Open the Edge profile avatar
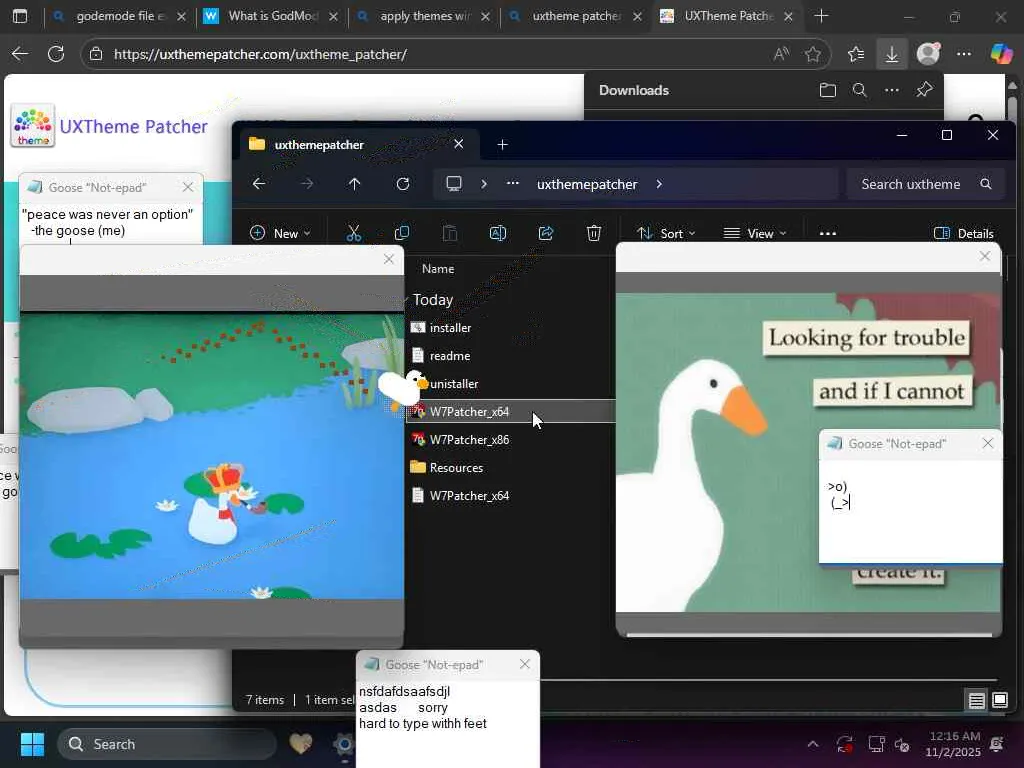The image size is (1024, 768). point(928,54)
